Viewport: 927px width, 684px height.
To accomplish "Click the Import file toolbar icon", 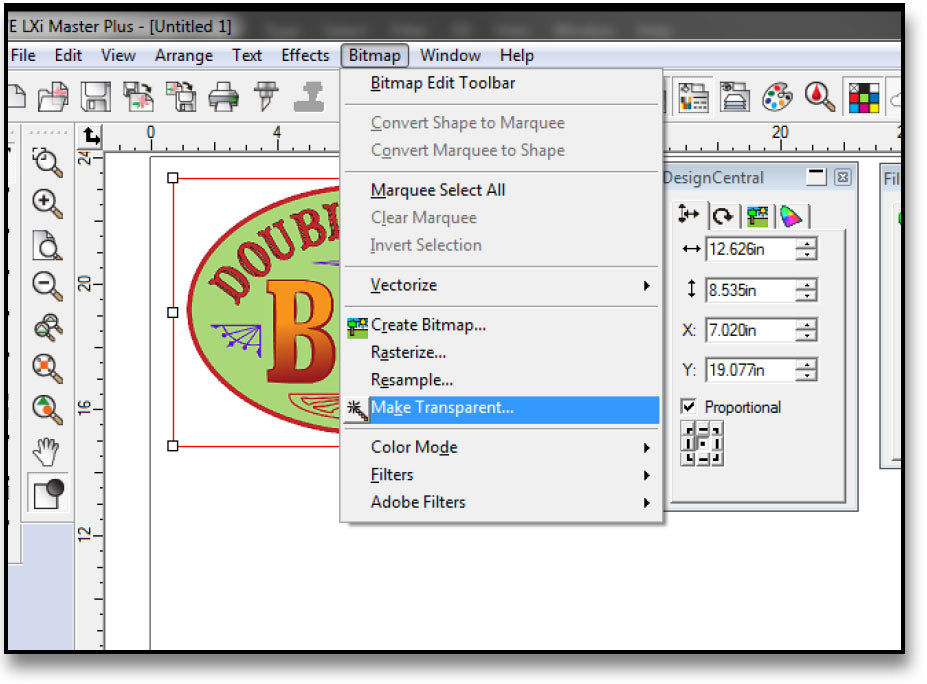I will (138, 96).
